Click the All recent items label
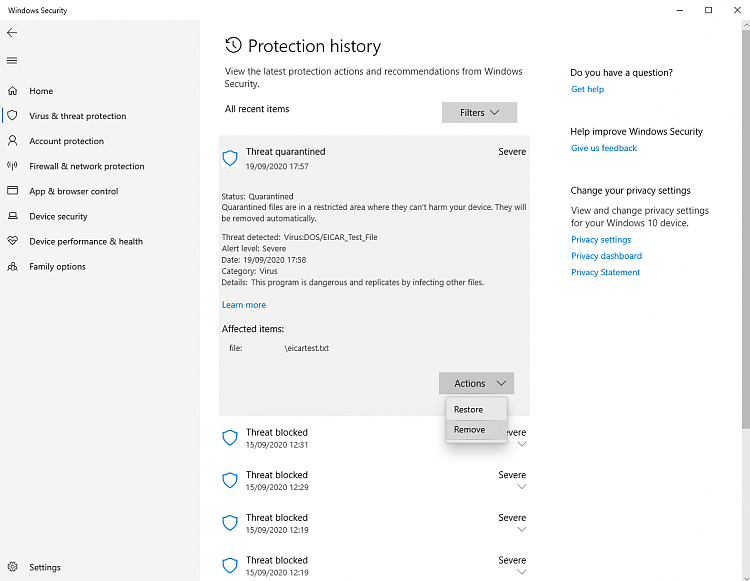 pyautogui.click(x=257, y=109)
